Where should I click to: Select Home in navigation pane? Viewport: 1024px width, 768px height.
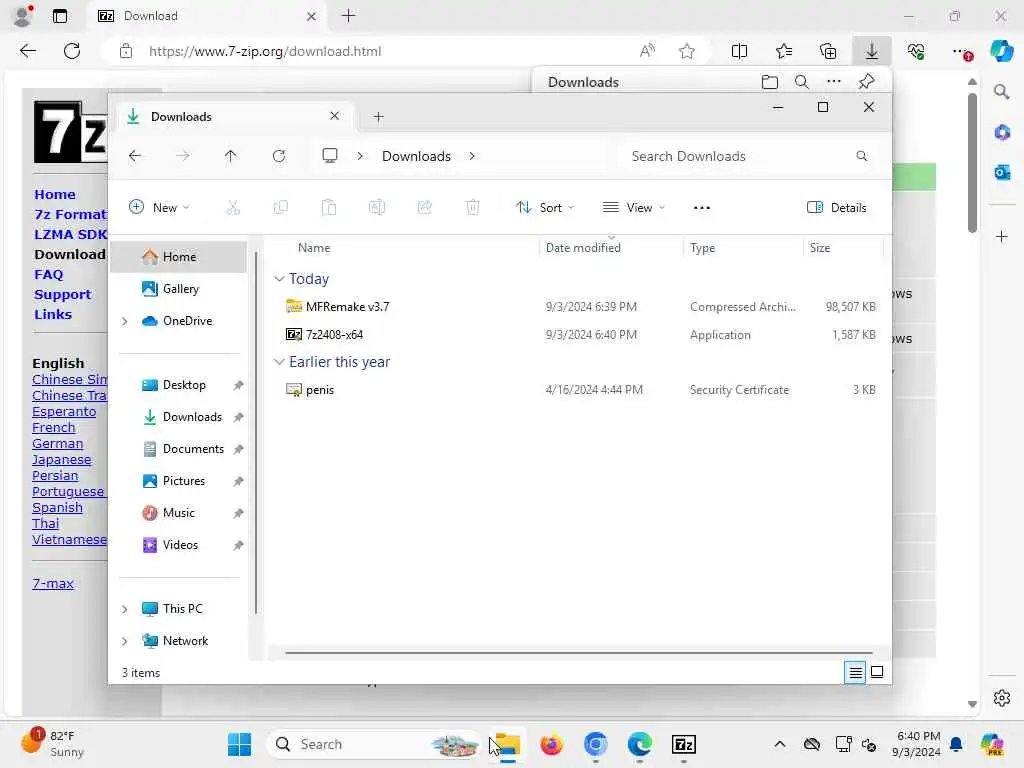click(x=179, y=257)
